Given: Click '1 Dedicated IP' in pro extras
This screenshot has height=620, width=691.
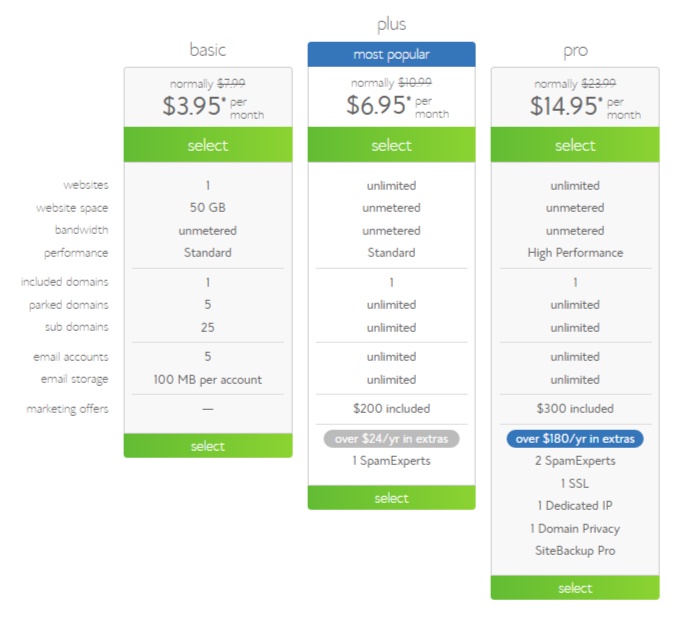Looking at the screenshot, I should pyautogui.click(x=575, y=506).
